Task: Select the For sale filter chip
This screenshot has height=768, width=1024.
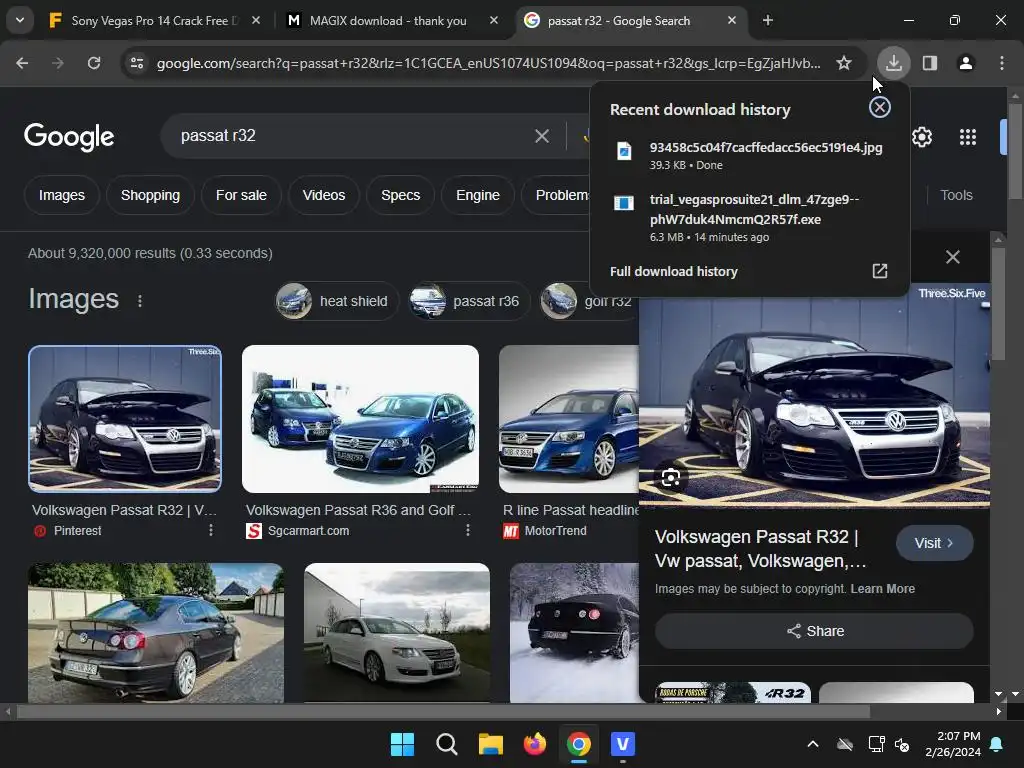Action: [x=241, y=195]
